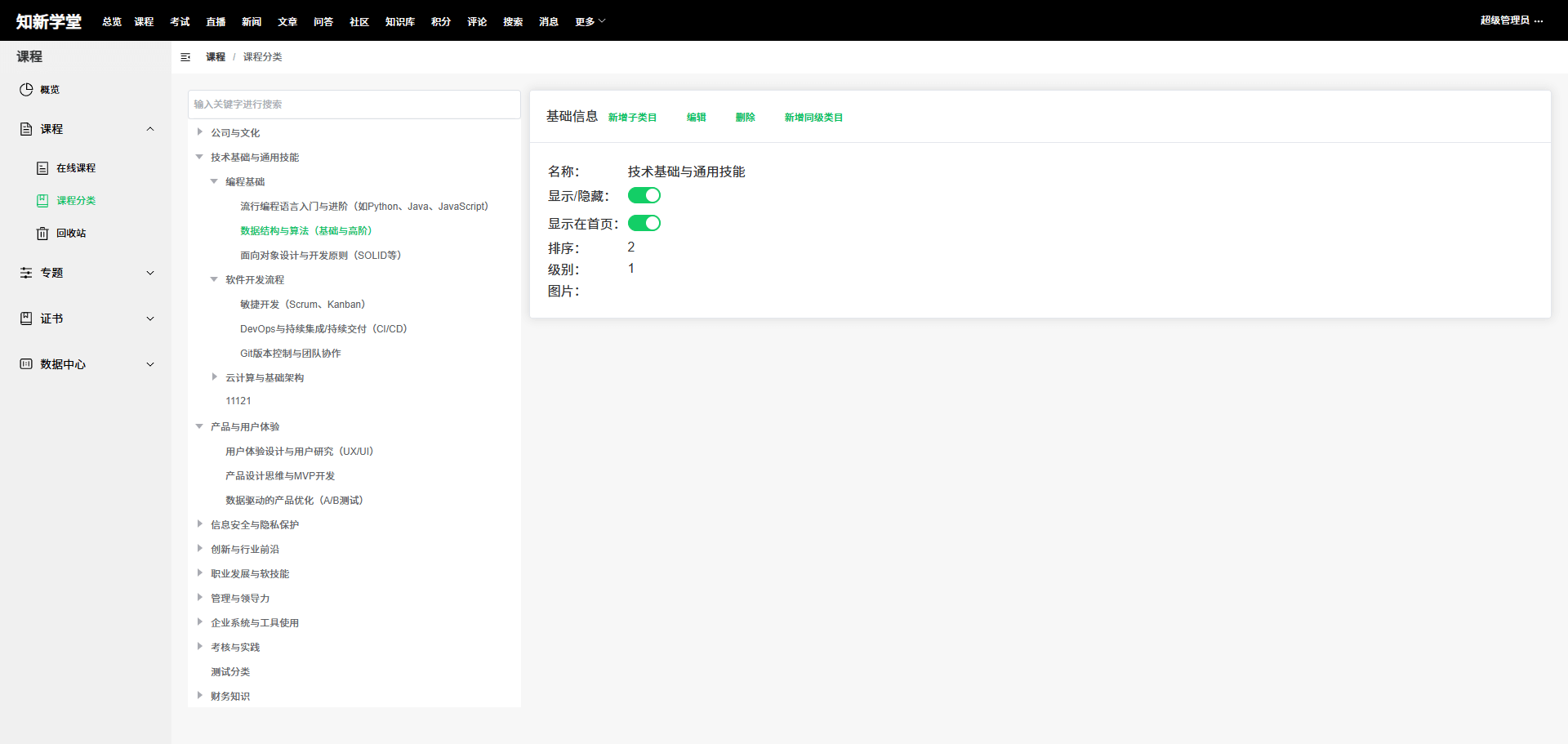Expand the 云计算与基础架构 tree node
The height and width of the screenshot is (744, 1568).
coord(214,377)
